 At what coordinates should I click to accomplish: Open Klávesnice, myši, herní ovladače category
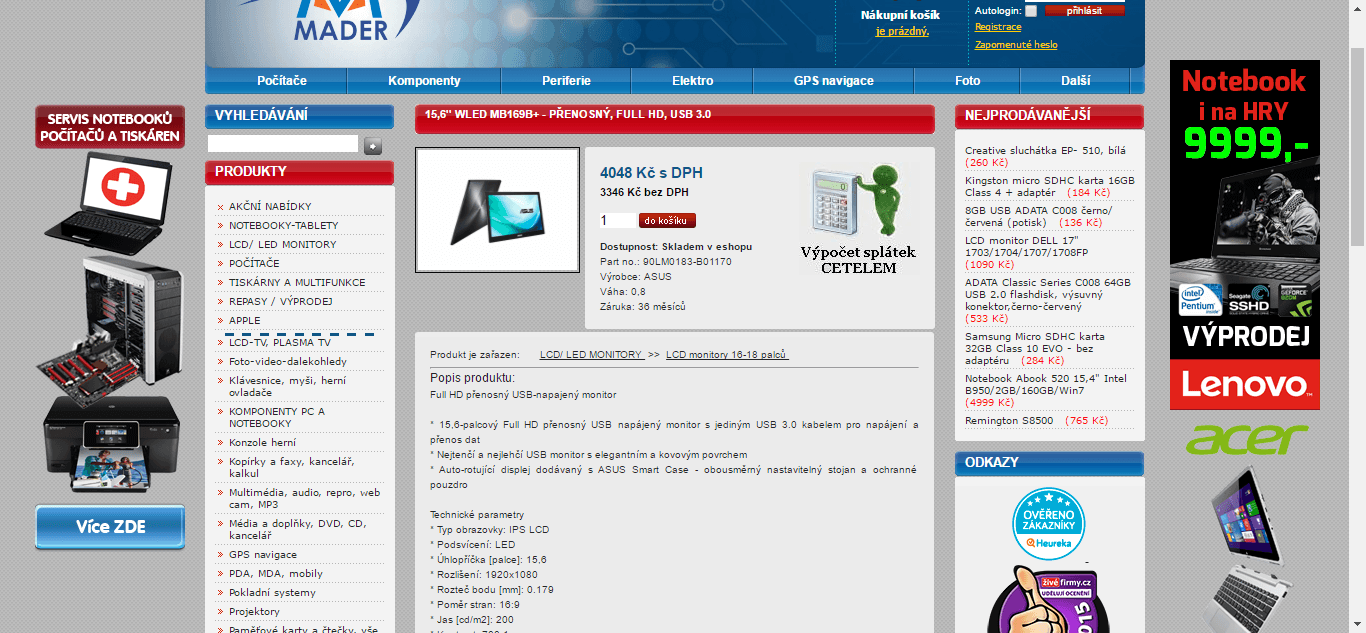[x=288, y=387]
